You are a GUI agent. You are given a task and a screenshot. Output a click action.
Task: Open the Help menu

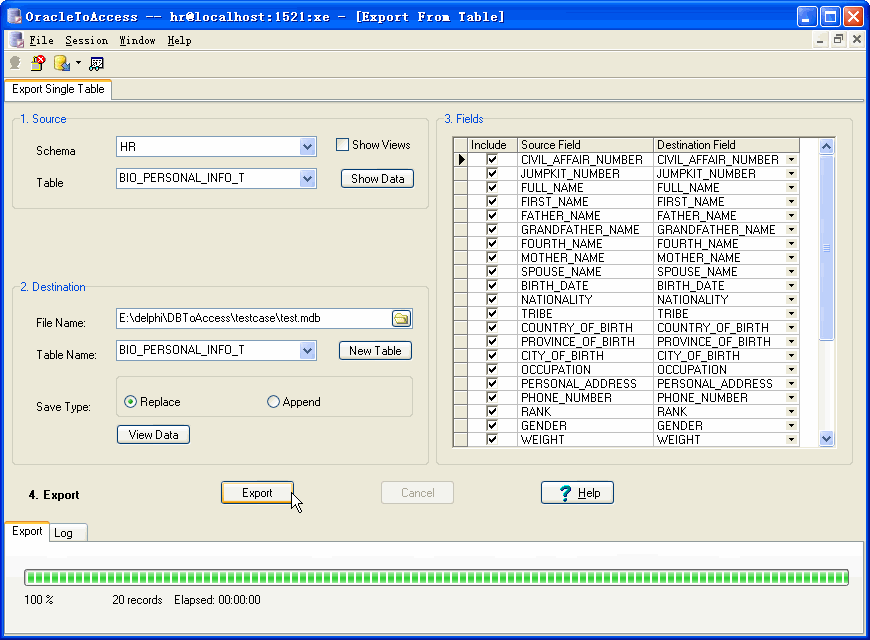point(179,40)
